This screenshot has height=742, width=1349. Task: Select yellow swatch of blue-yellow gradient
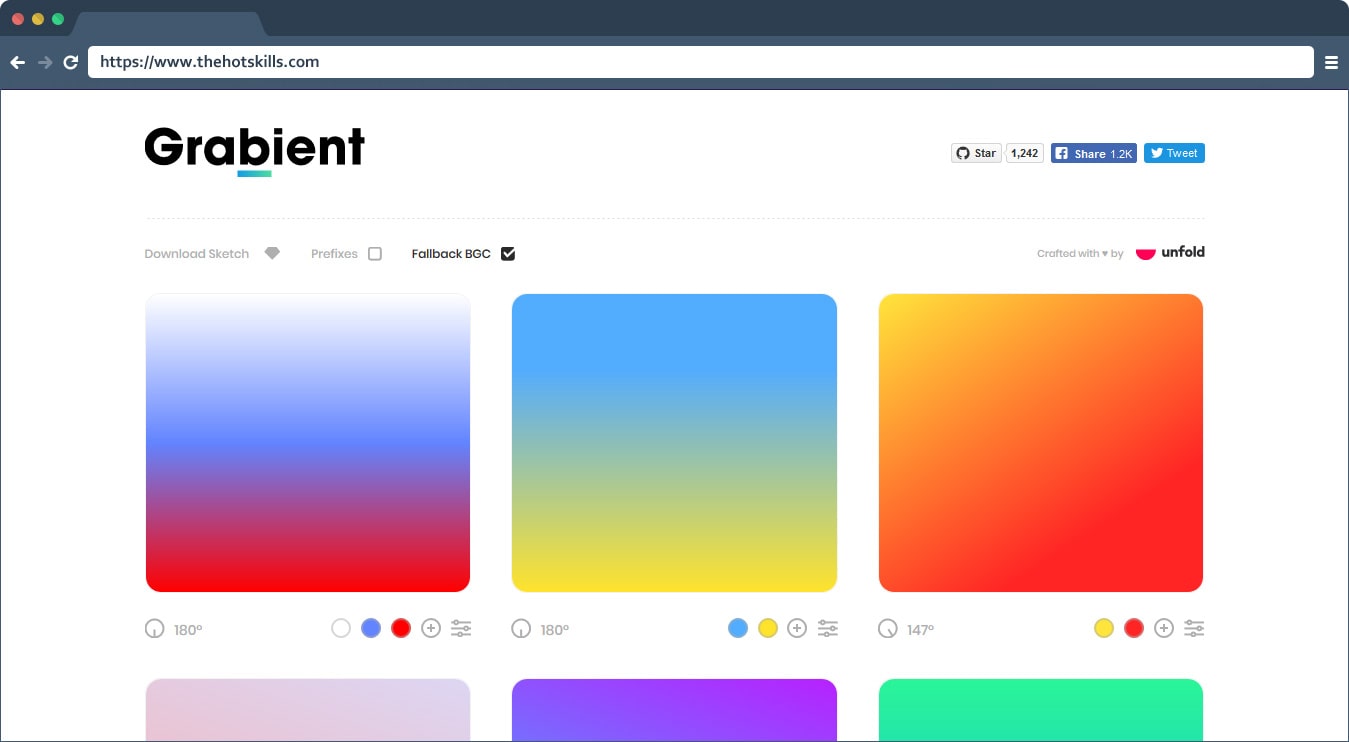768,628
